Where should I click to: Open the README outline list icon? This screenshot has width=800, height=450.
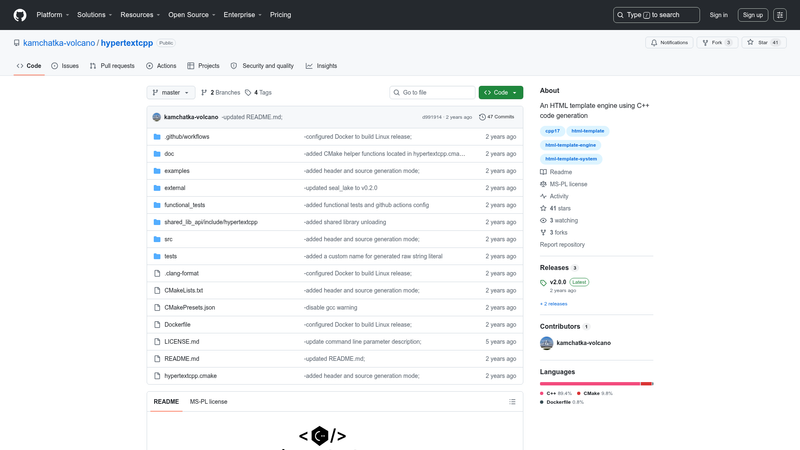(512, 402)
